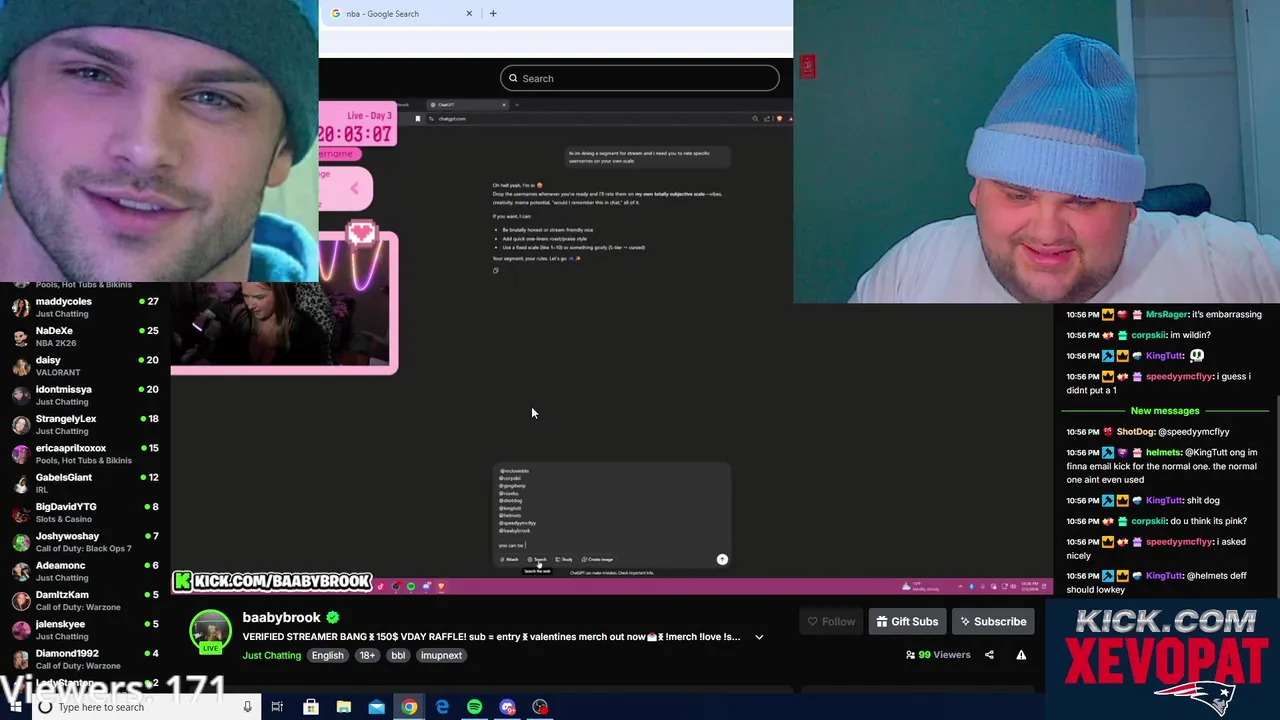Close the 'nba - Google Search' tab

click(469, 13)
